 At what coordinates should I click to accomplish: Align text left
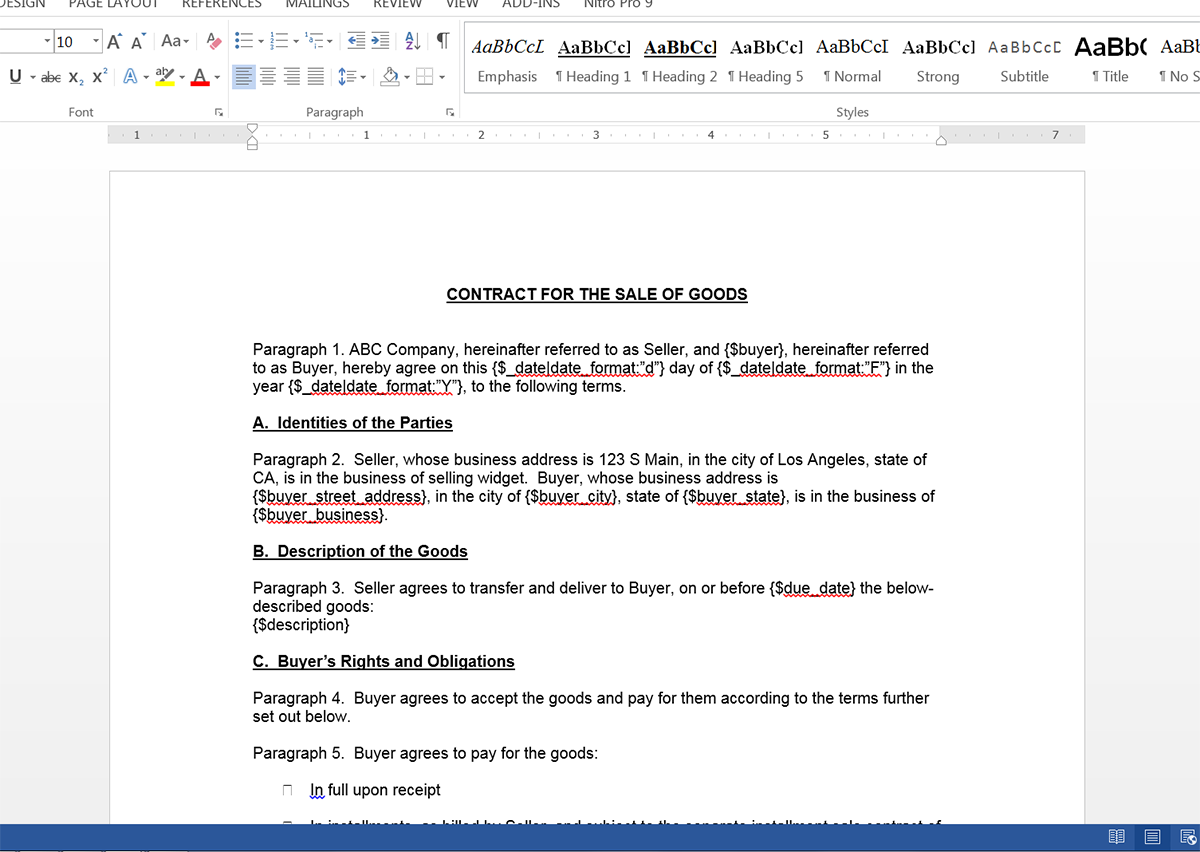tap(243, 76)
